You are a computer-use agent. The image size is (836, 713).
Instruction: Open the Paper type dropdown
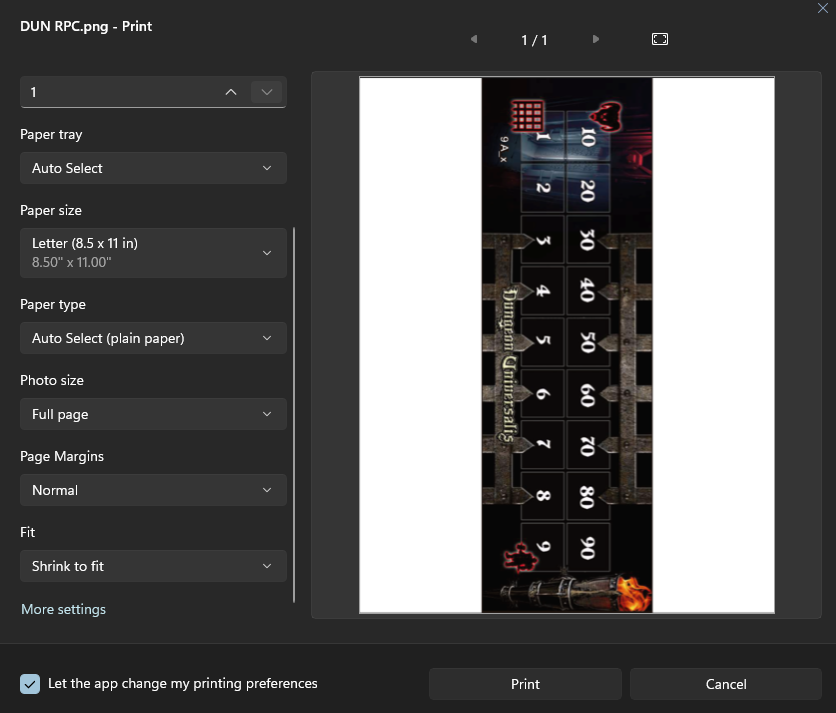coord(153,338)
